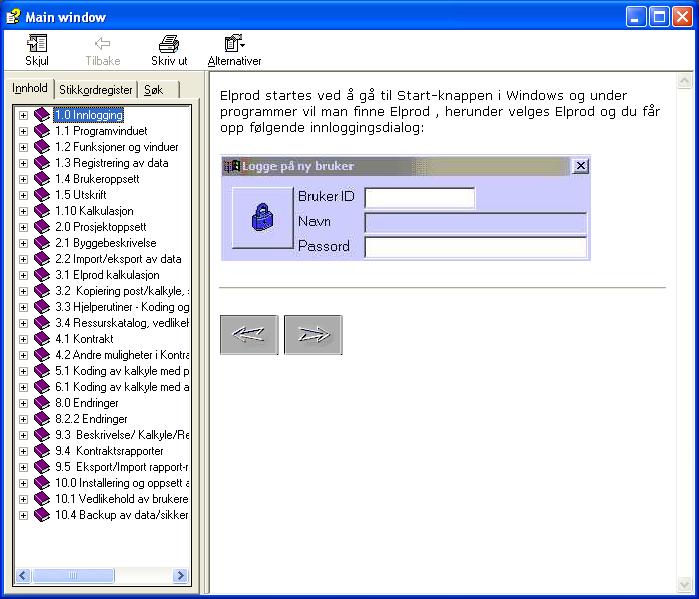Click the Navn field in dialog
This screenshot has width=699, height=599.
[475, 222]
